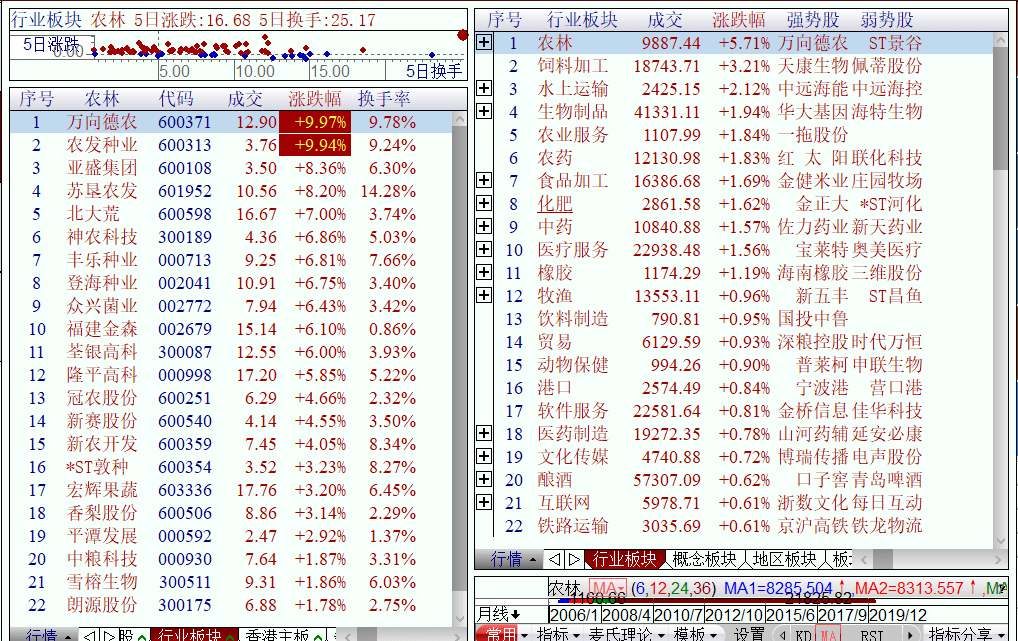Select the 软件服务 sector row

pos(743,410)
